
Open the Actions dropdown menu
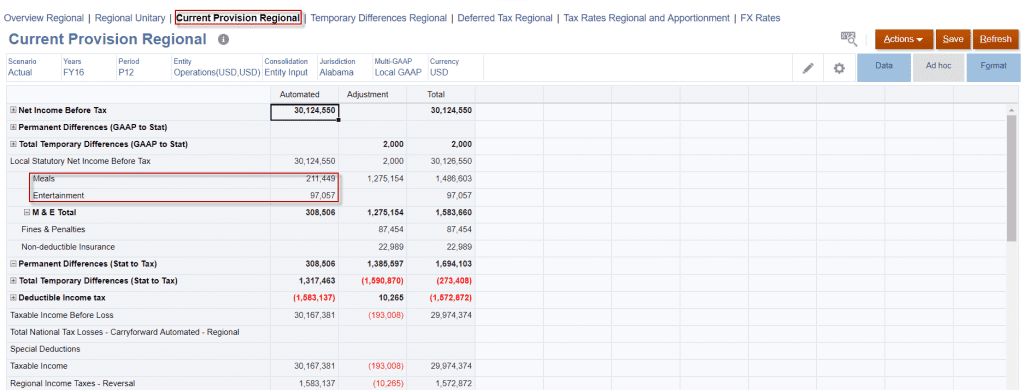pyautogui.click(x=904, y=39)
